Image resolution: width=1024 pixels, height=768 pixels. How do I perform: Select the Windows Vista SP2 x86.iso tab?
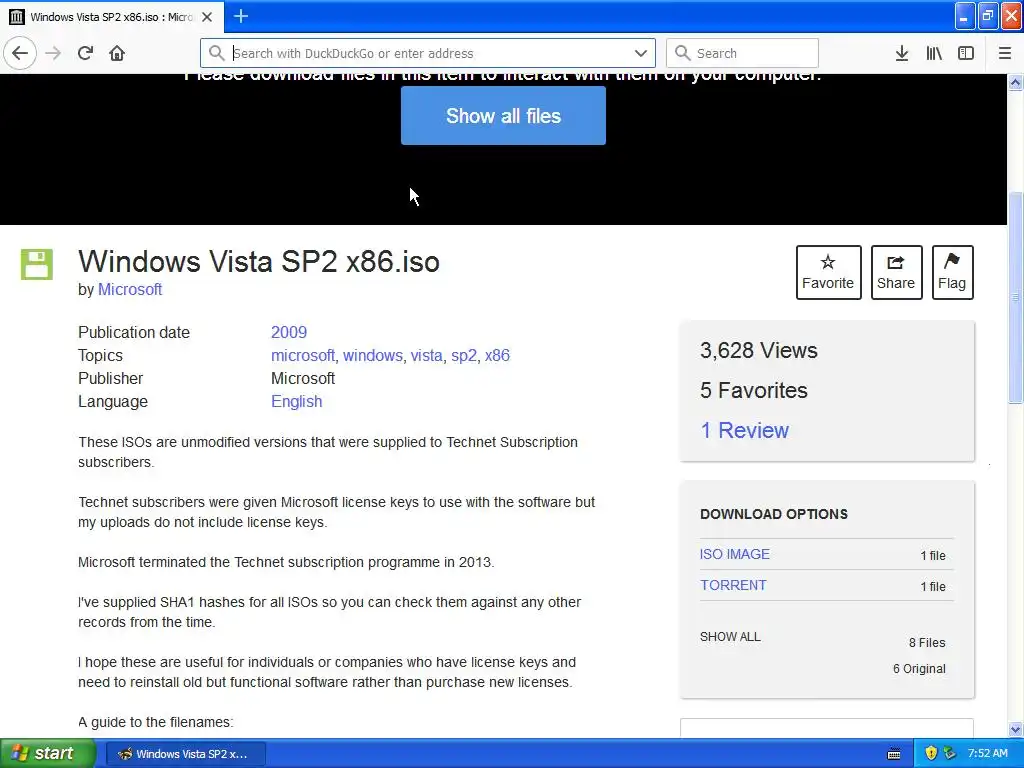pos(112,17)
